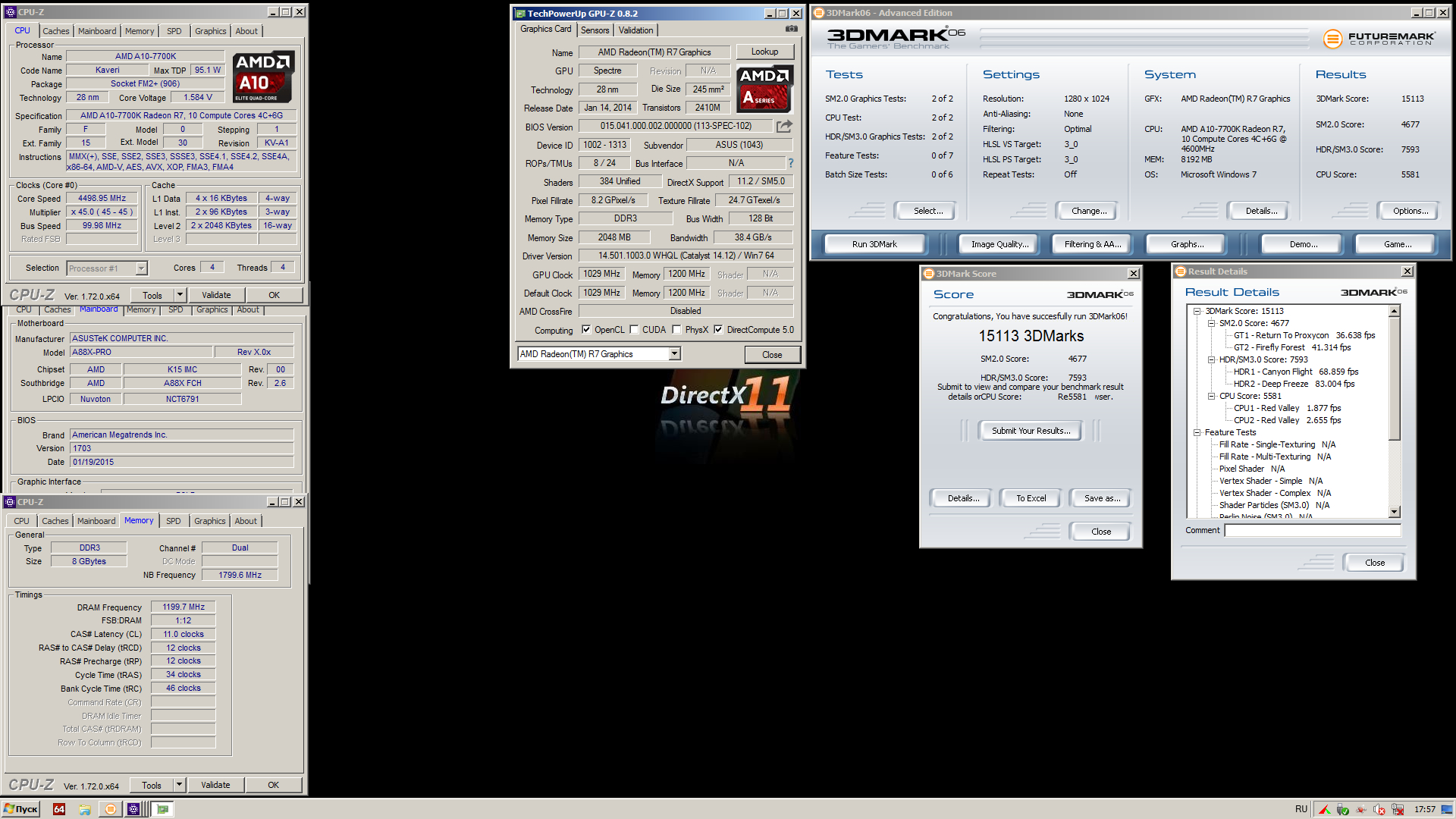Click the GPU-Z title bar icon
The height and width of the screenshot is (819, 1456).
point(519,13)
